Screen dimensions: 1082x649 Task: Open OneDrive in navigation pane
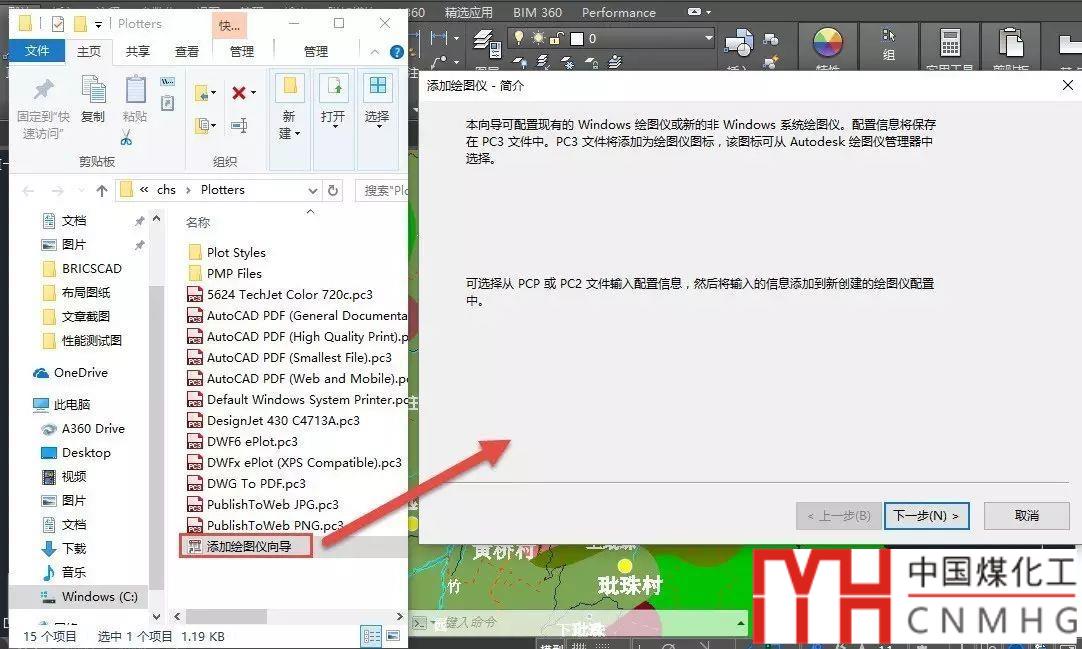click(70, 372)
